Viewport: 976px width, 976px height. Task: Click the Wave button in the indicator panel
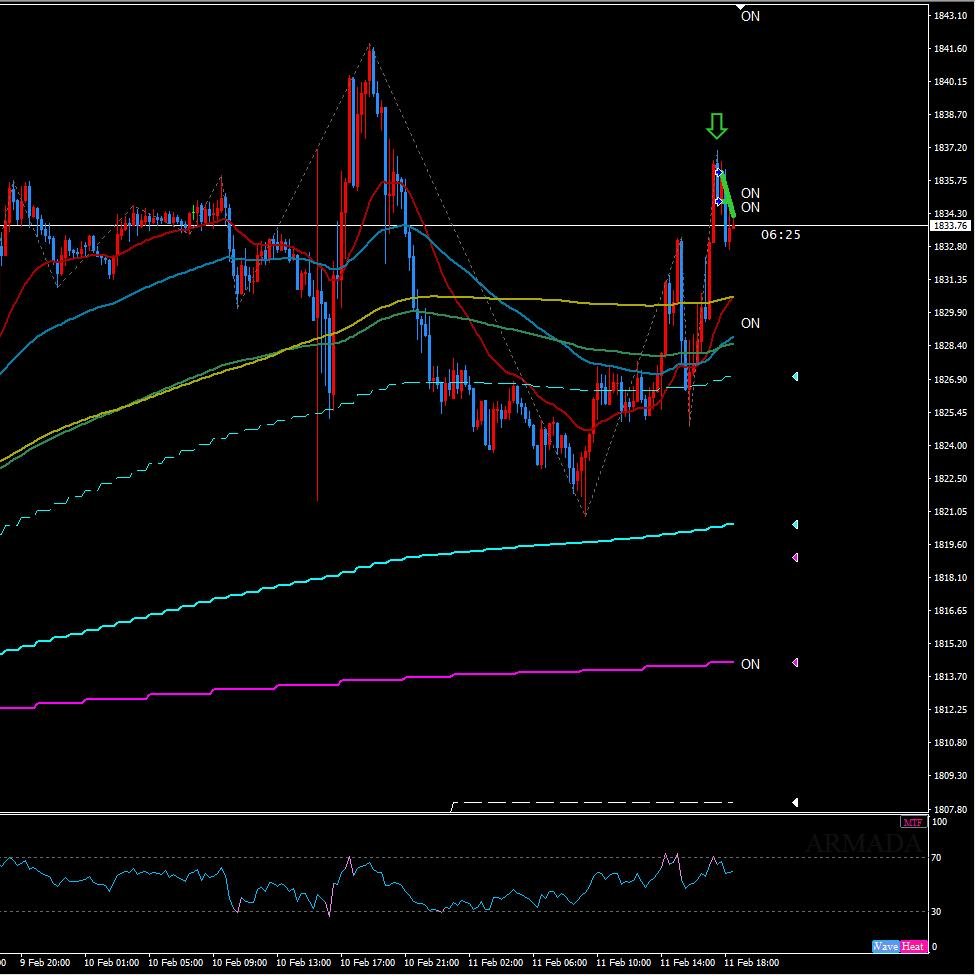(885, 946)
